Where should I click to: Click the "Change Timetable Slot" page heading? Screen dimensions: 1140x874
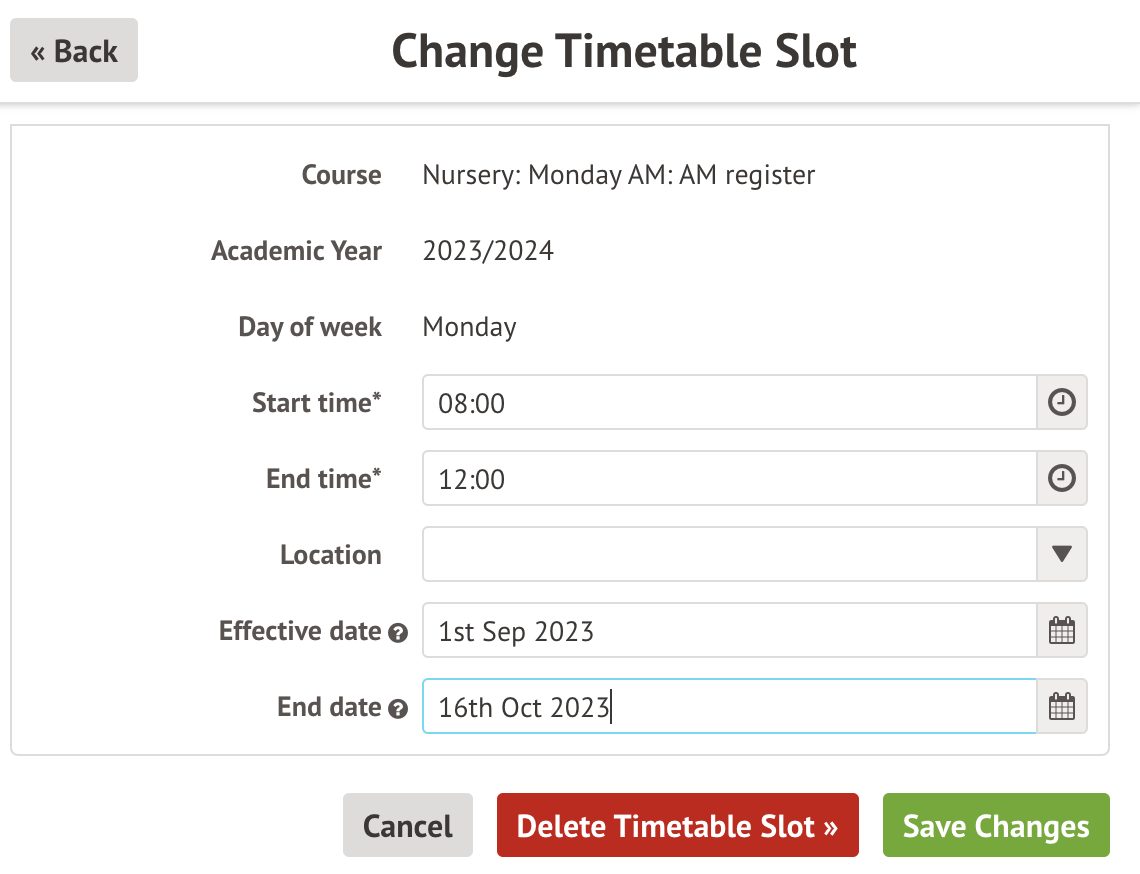624,51
